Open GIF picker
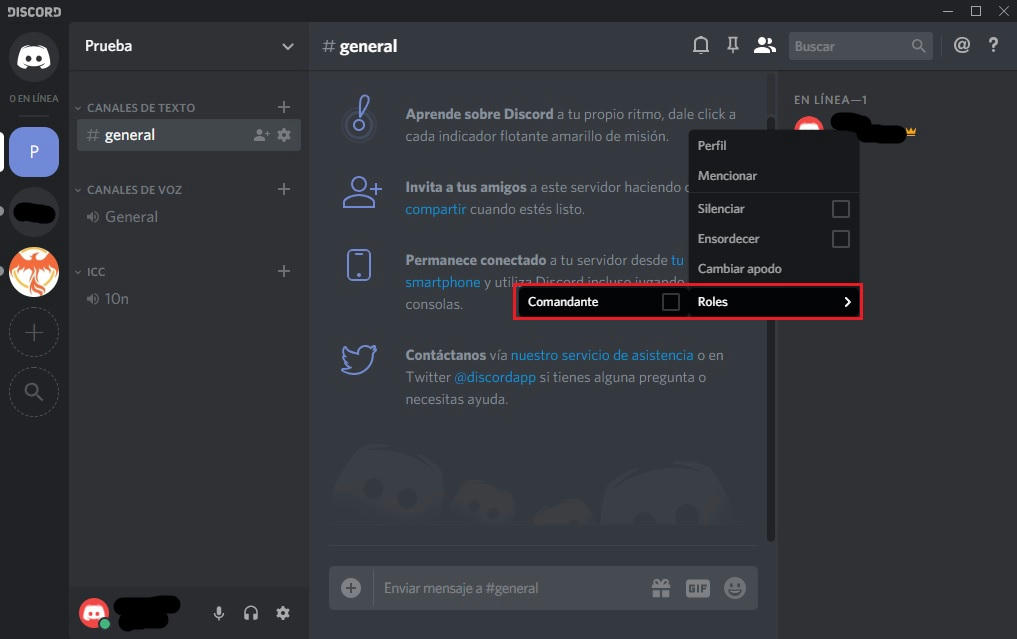This screenshot has width=1017, height=639. pos(698,588)
